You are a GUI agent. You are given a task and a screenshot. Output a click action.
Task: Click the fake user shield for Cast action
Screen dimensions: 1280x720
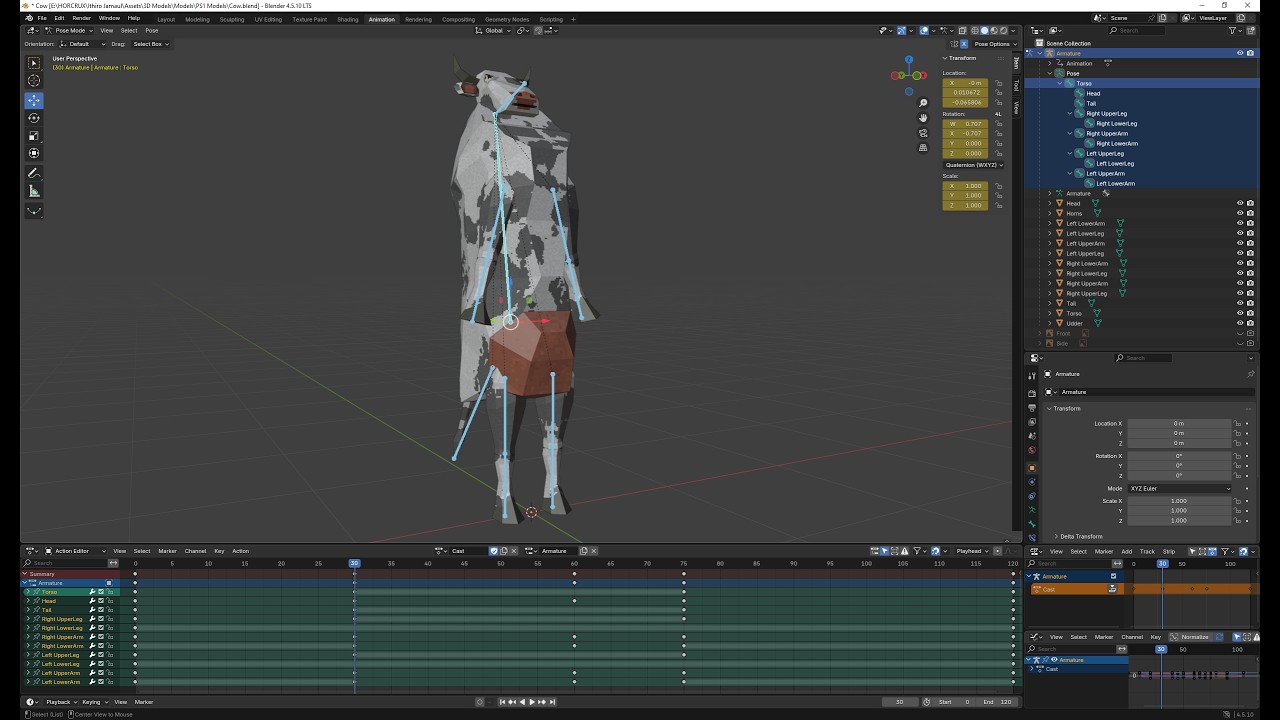pos(494,551)
